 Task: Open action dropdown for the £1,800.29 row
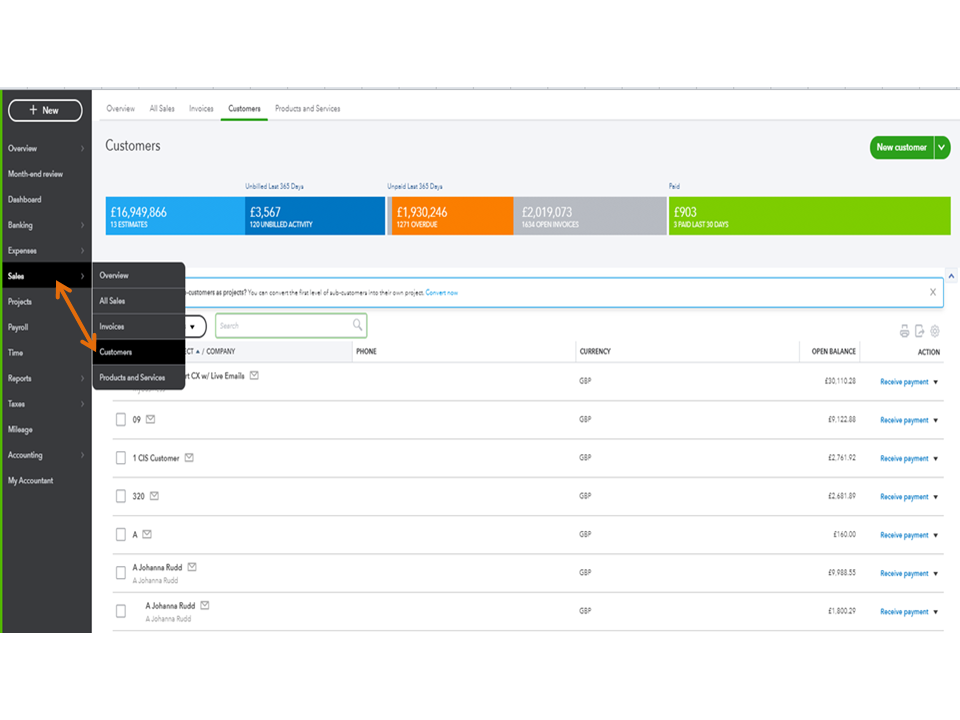tap(936, 612)
